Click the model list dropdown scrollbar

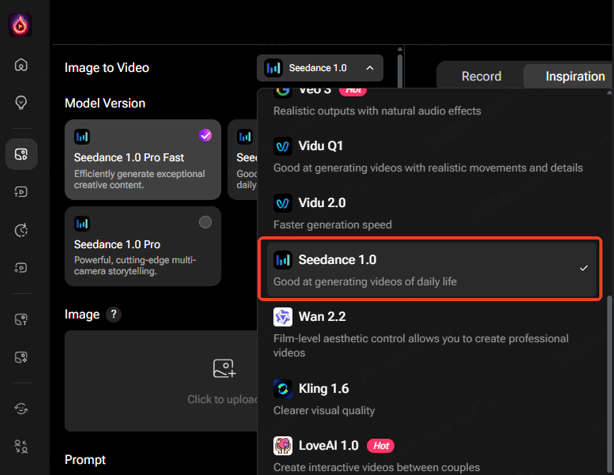609,384
